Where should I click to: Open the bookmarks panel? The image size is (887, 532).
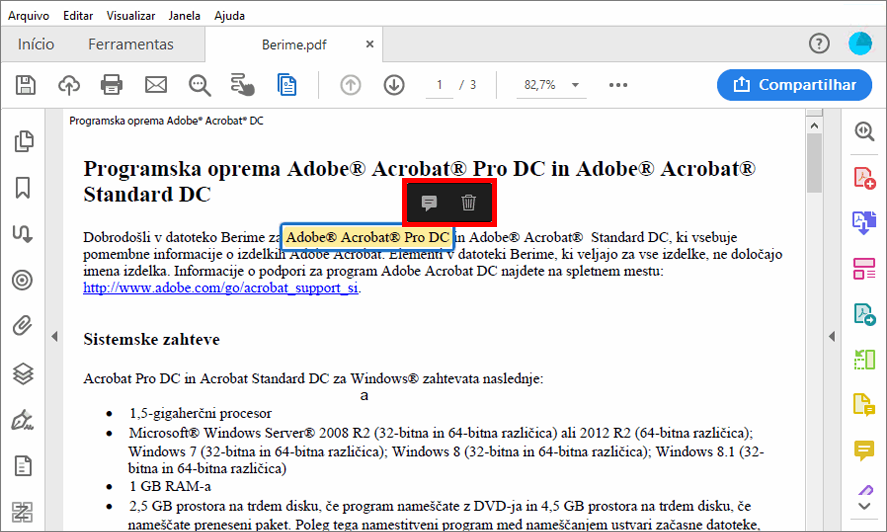[23, 187]
